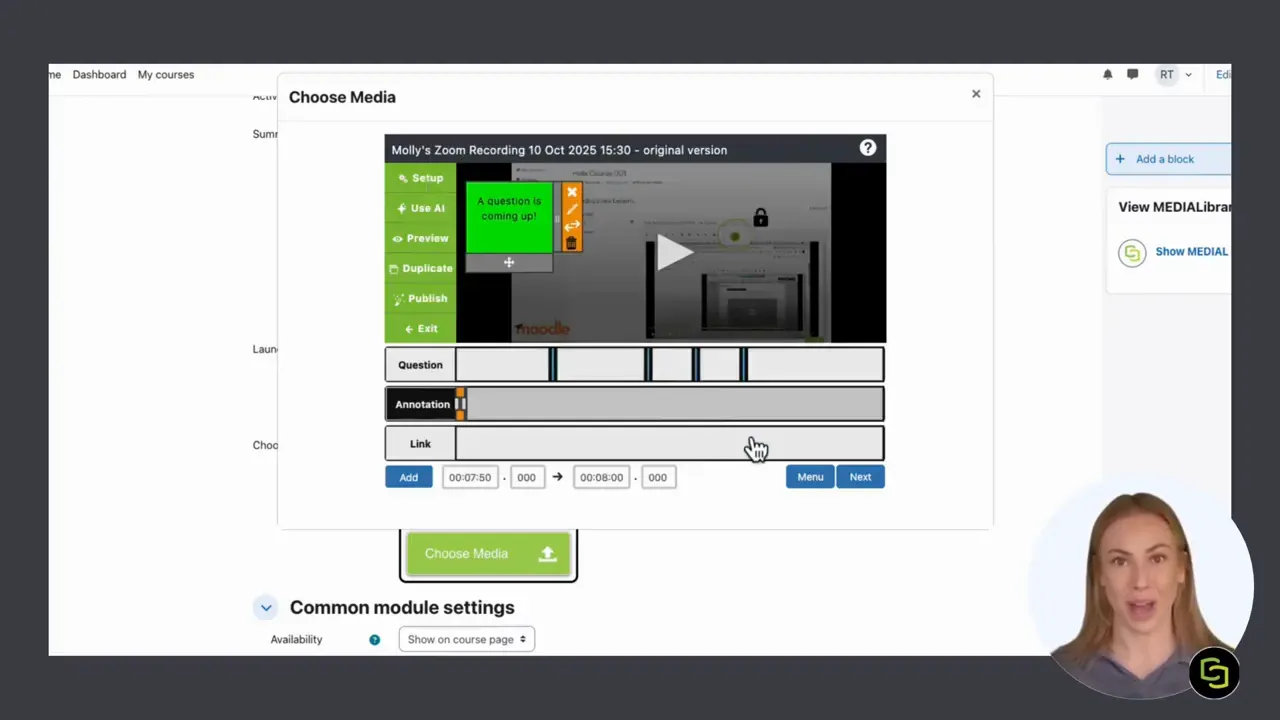This screenshot has height=720, width=1280.
Task: Click the Add a block button
Action: pos(1168,159)
